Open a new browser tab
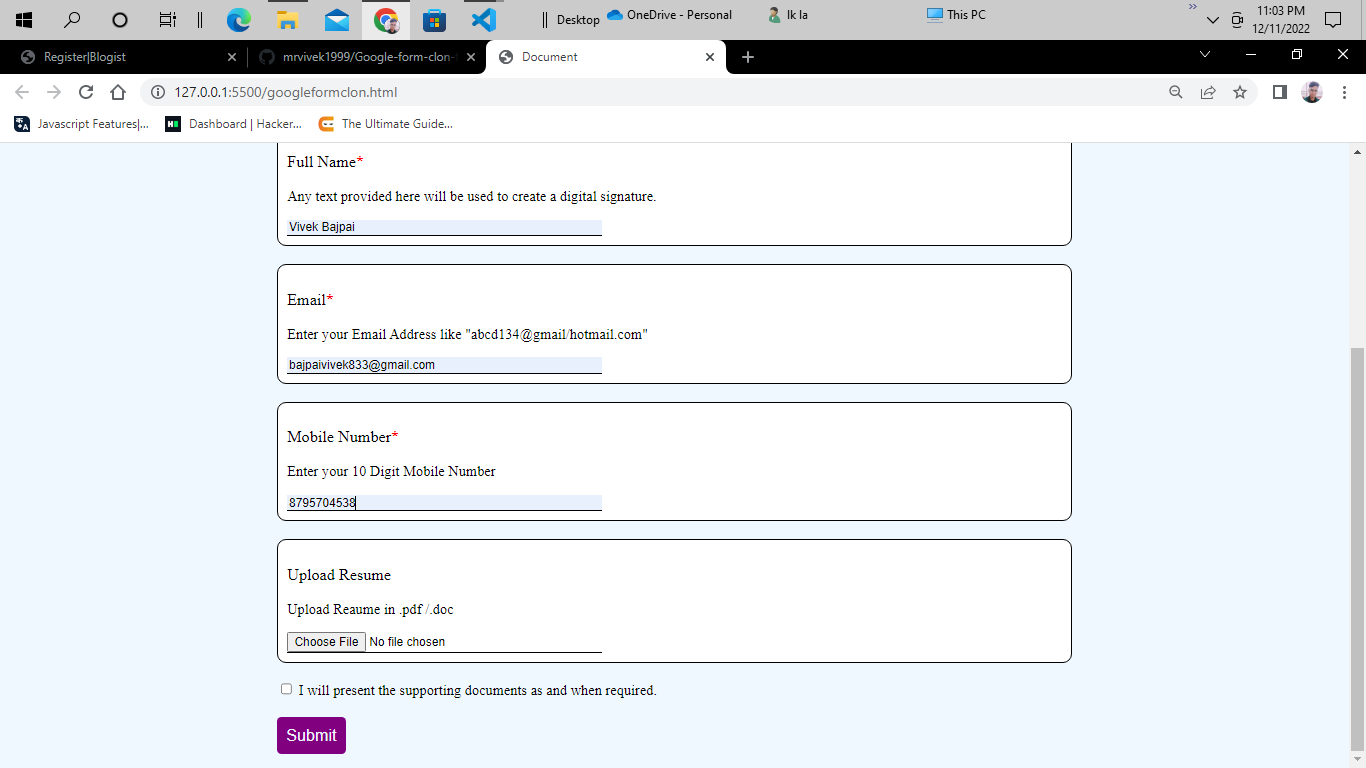 [x=747, y=57]
